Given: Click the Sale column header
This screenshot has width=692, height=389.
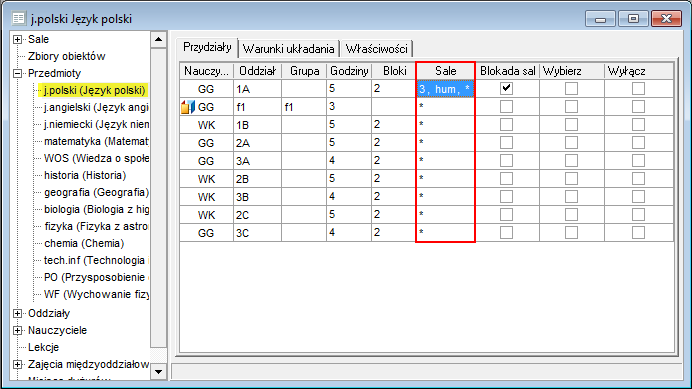Looking at the screenshot, I should 445,71.
